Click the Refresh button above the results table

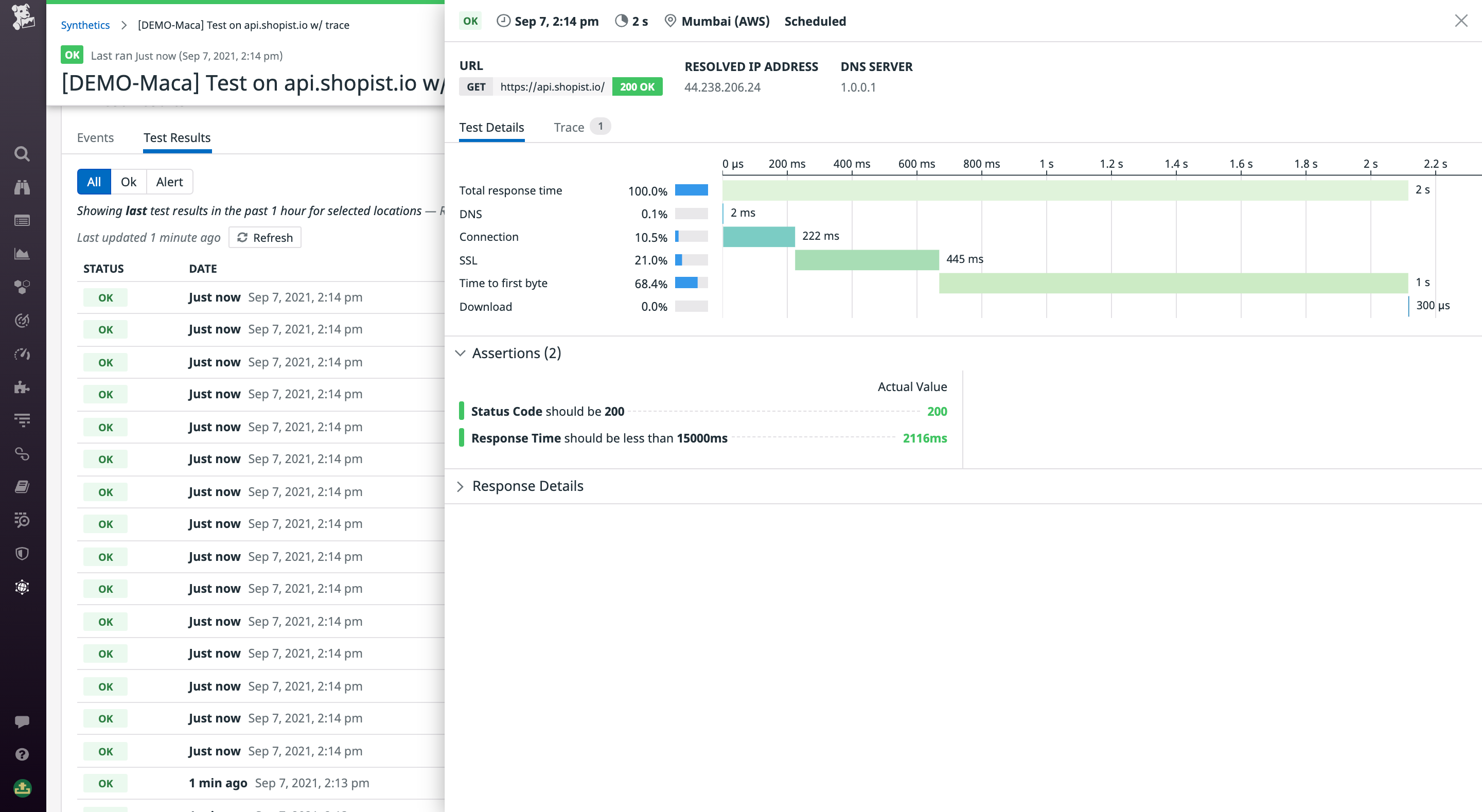click(x=264, y=237)
